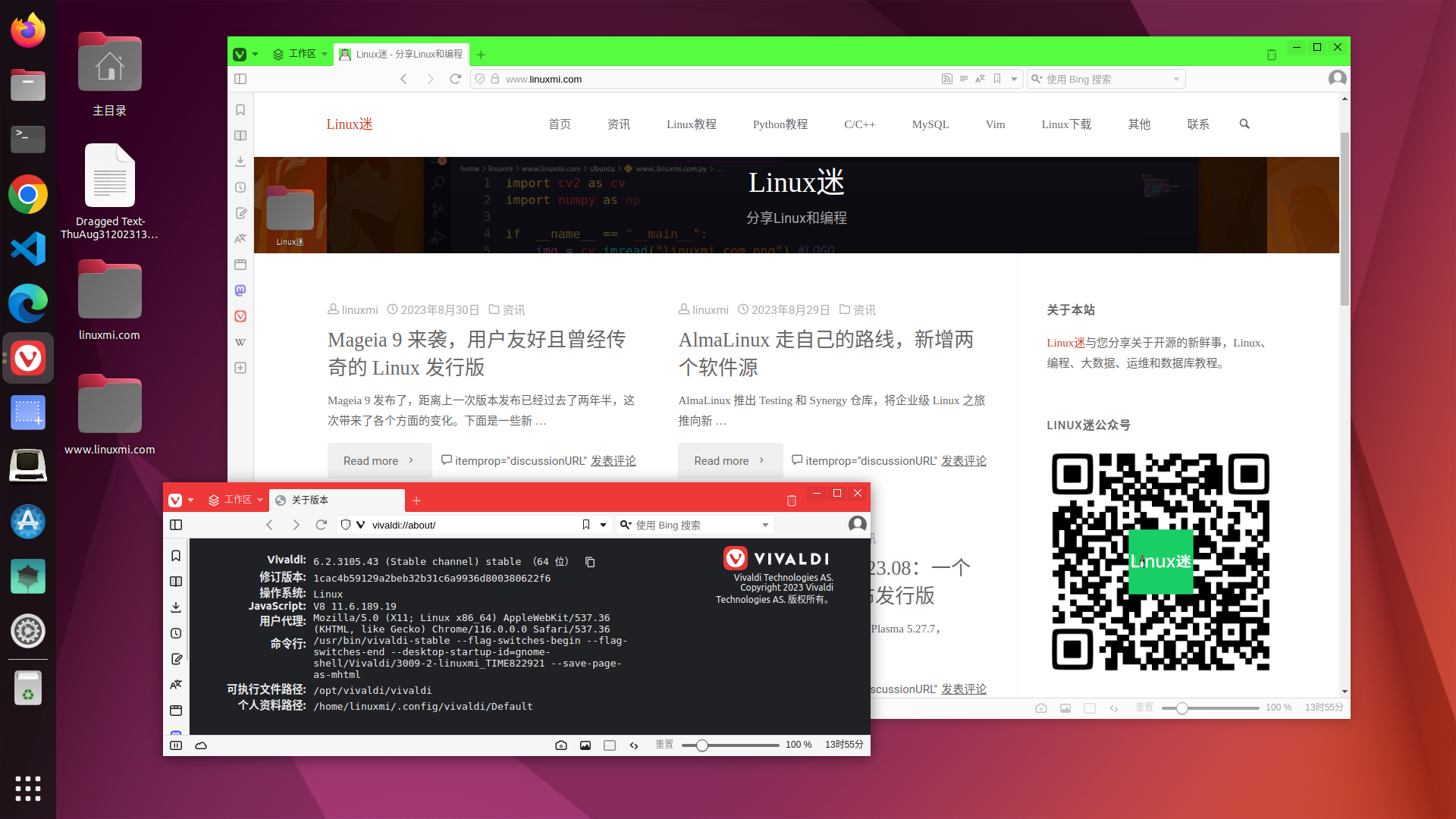Open Downloads panel in linuxmi window sidebar
This screenshot has width=1456, height=819.
tap(240, 162)
